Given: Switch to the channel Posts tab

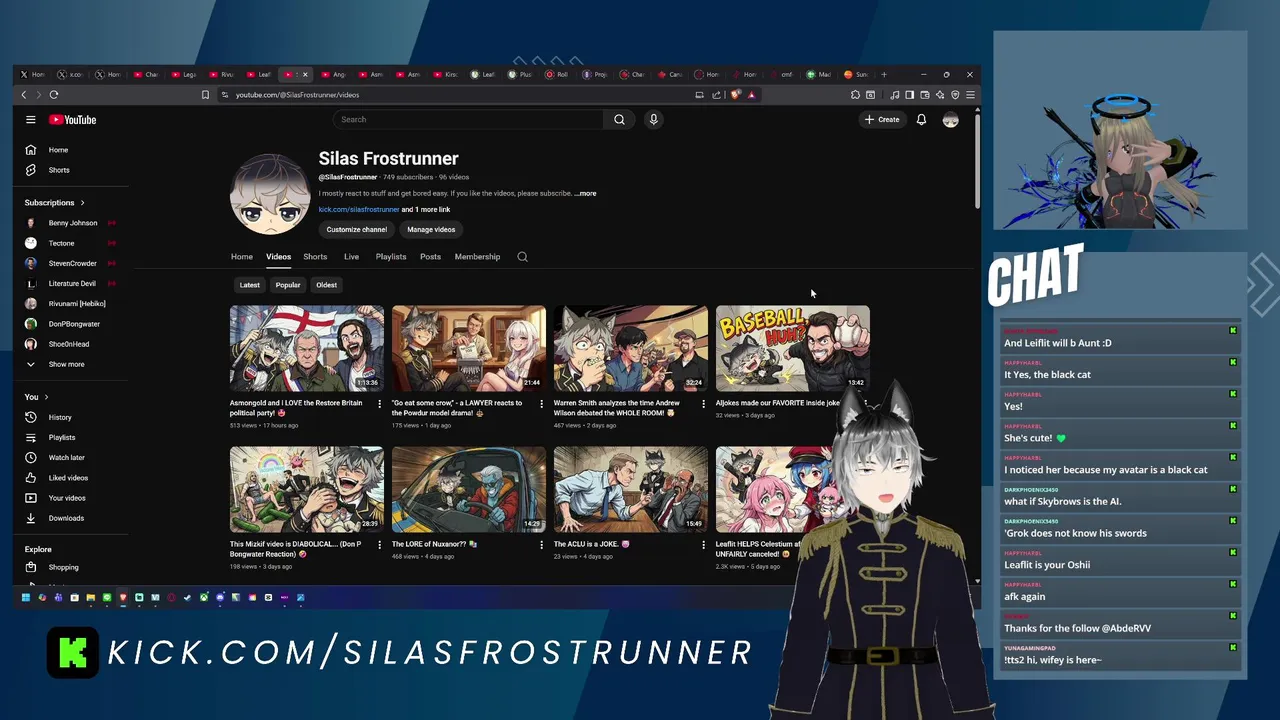Looking at the screenshot, I should (430, 257).
